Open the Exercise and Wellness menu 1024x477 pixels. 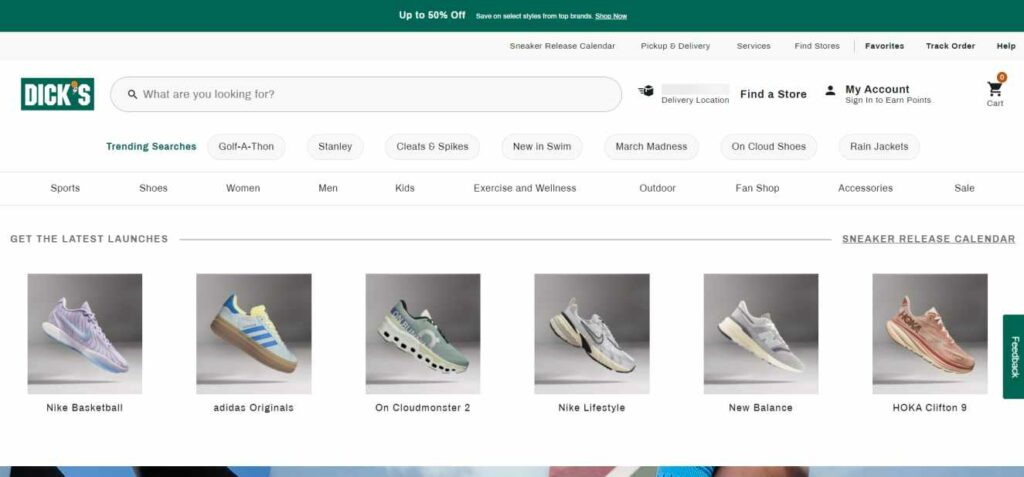[x=525, y=188]
